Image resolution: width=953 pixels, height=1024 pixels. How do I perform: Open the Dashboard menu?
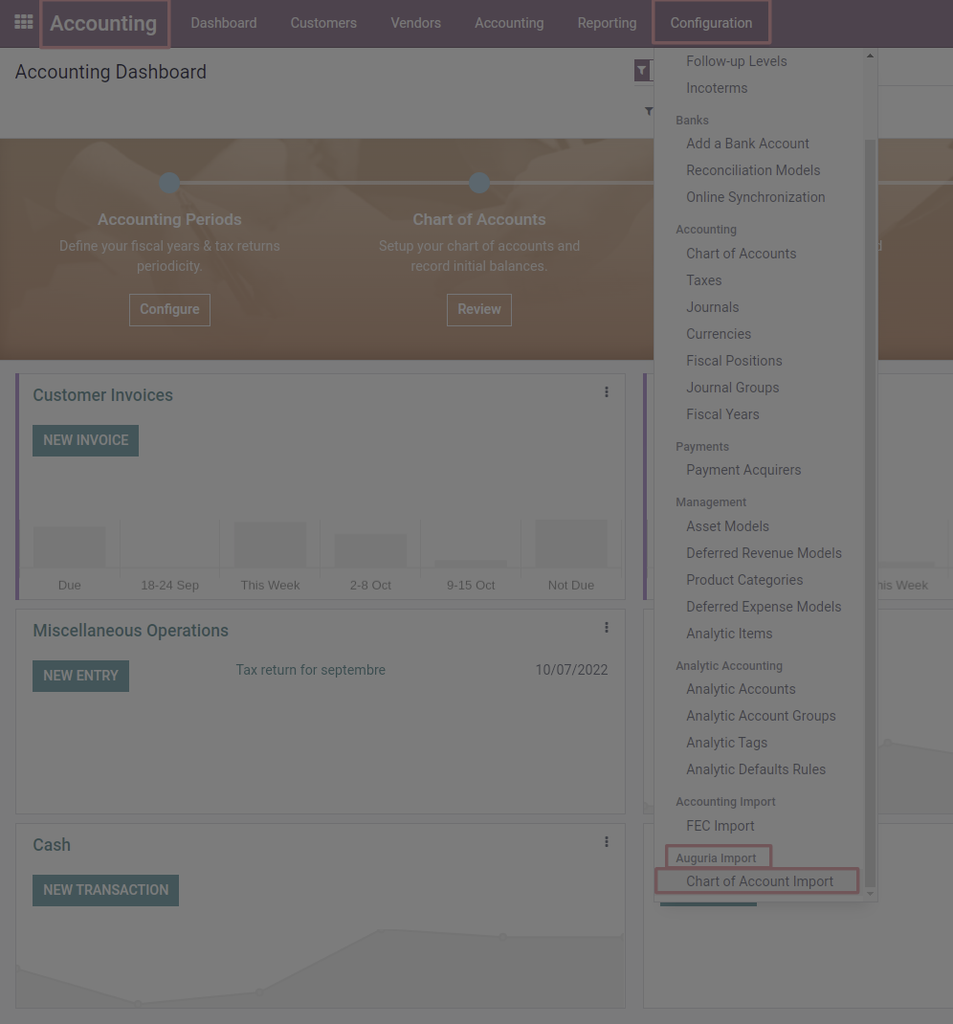point(223,23)
